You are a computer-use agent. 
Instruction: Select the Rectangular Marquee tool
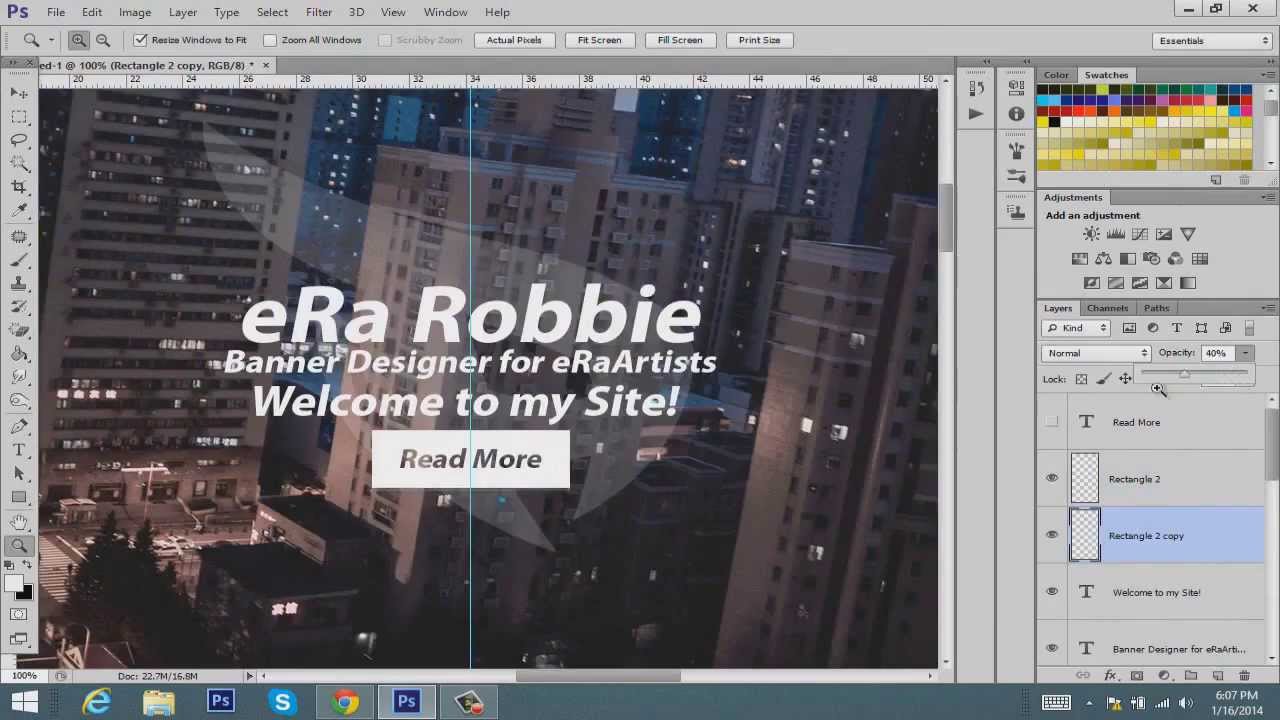tap(19, 116)
